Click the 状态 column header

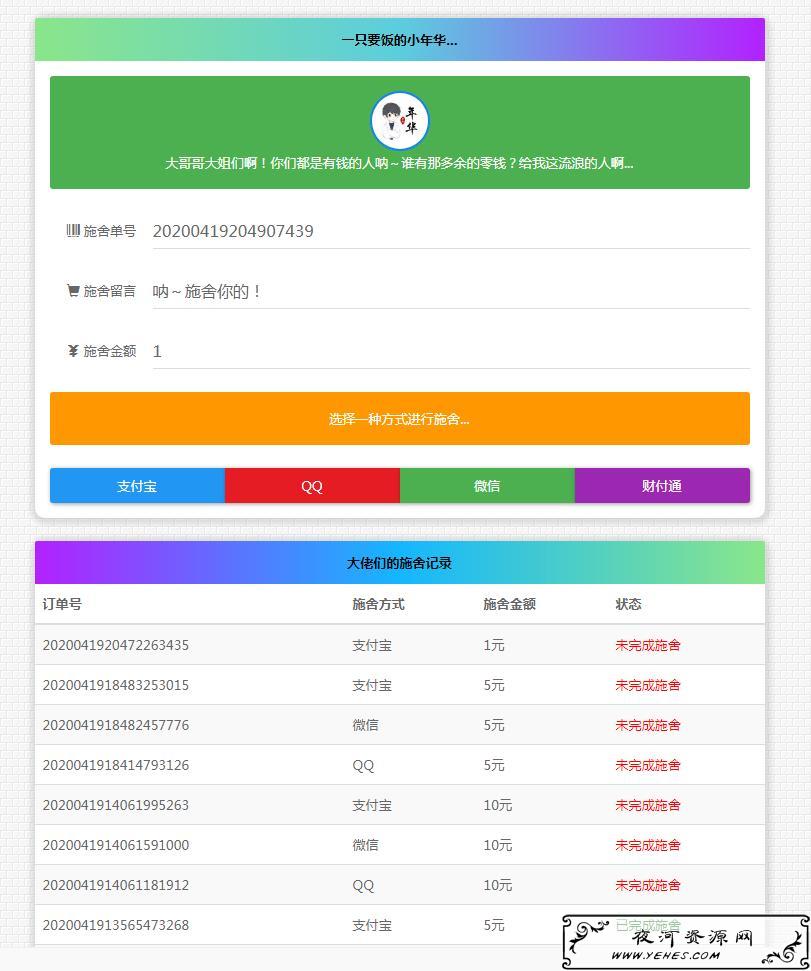(628, 604)
